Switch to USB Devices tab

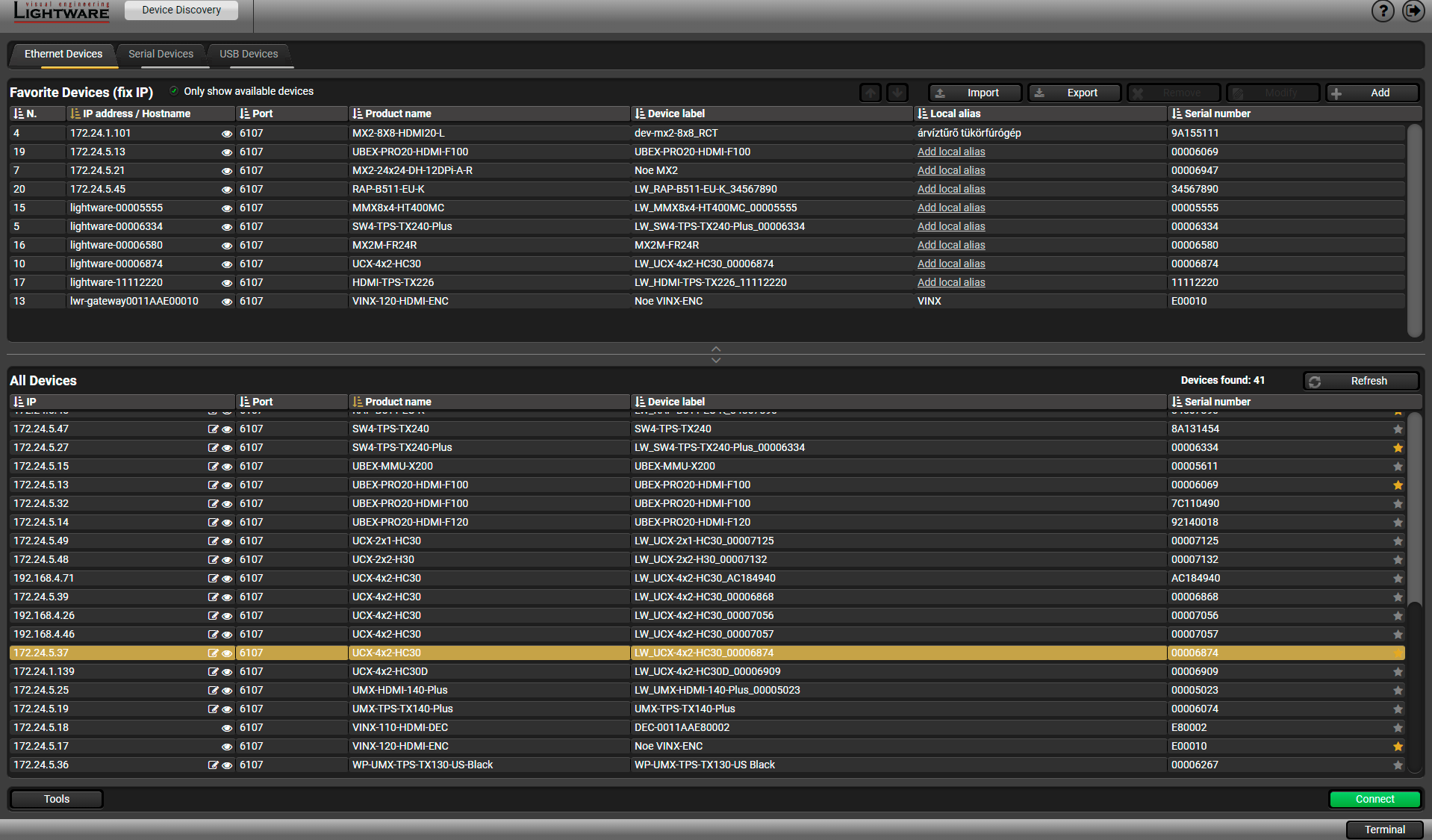click(x=249, y=54)
